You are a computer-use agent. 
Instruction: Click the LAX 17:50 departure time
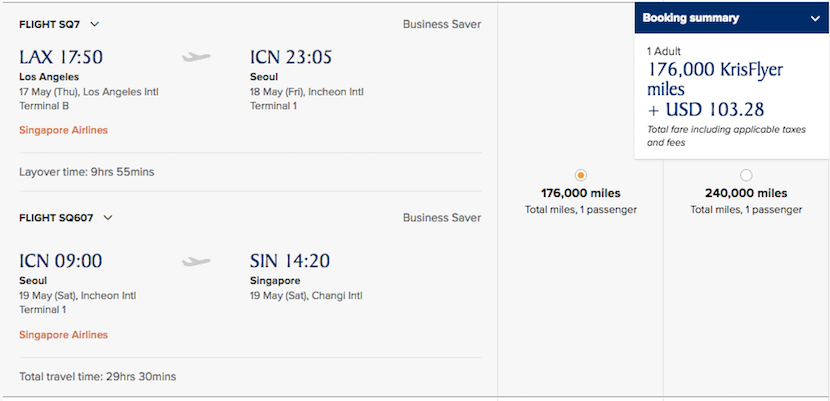click(61, 57)
